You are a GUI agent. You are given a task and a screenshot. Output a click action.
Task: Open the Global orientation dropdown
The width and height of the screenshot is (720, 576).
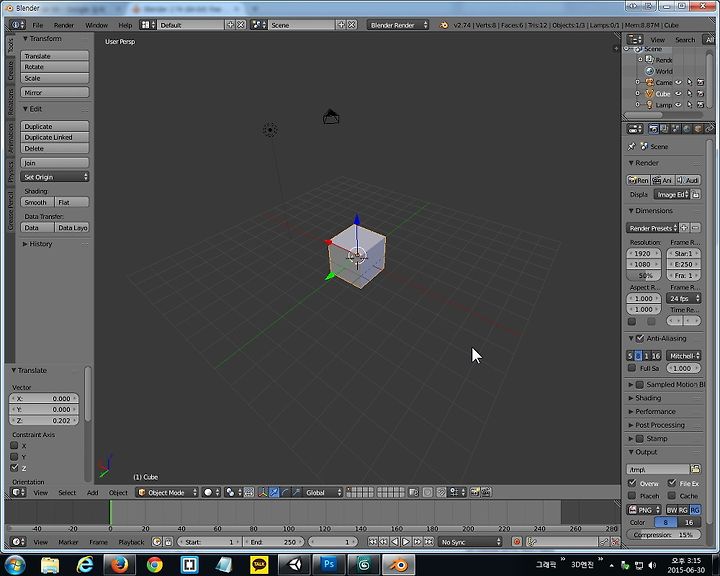[323, 492]
